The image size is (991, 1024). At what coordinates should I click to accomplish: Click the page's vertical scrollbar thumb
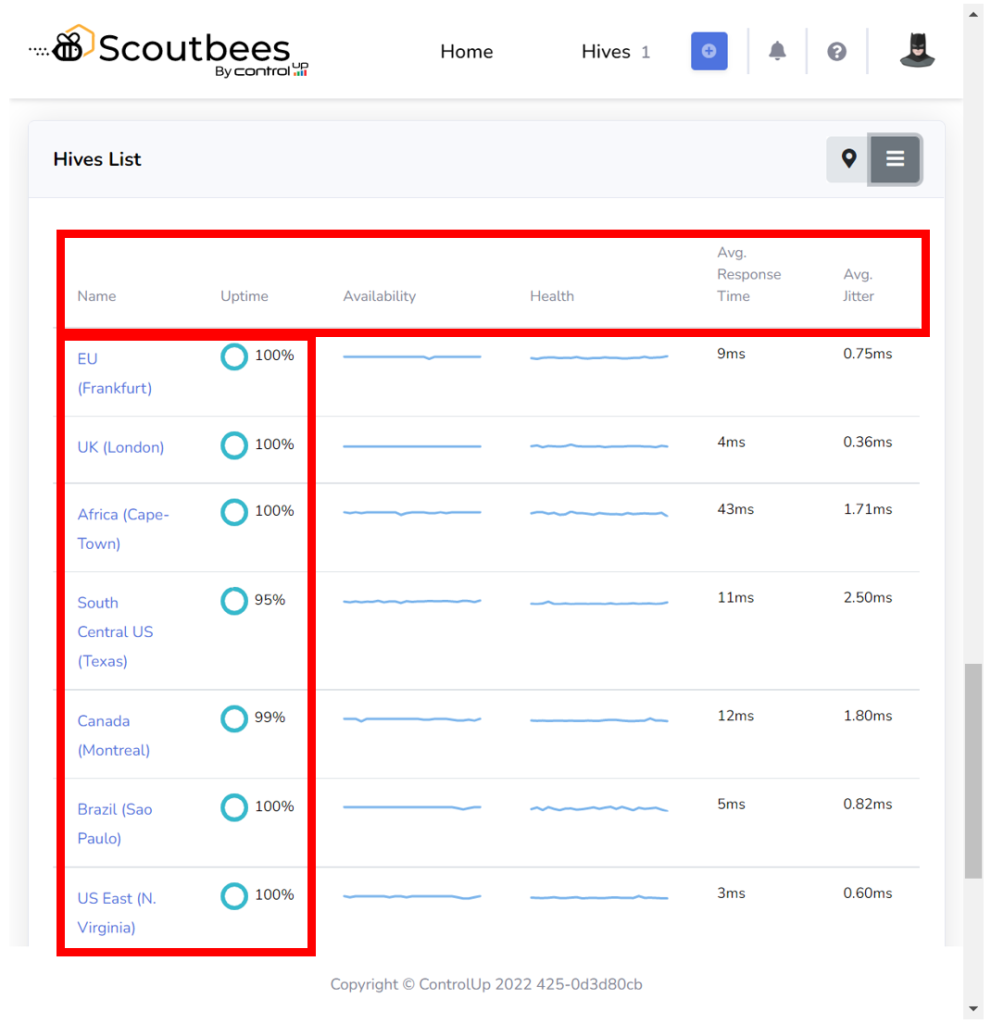pos(973,770)
